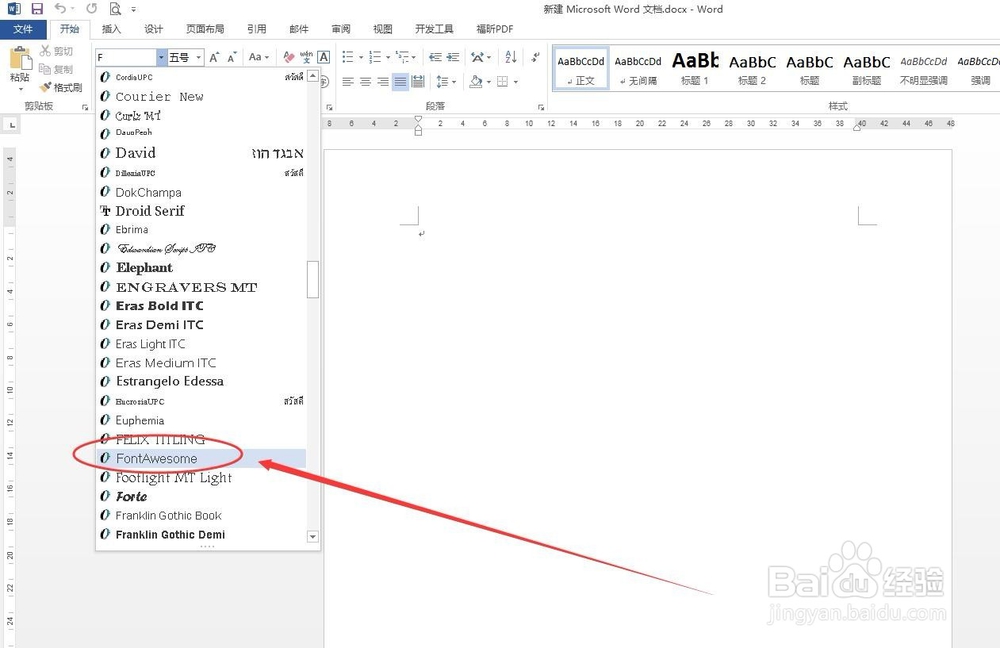Center align the text
1000x648 pixels.
click(365, 82)
